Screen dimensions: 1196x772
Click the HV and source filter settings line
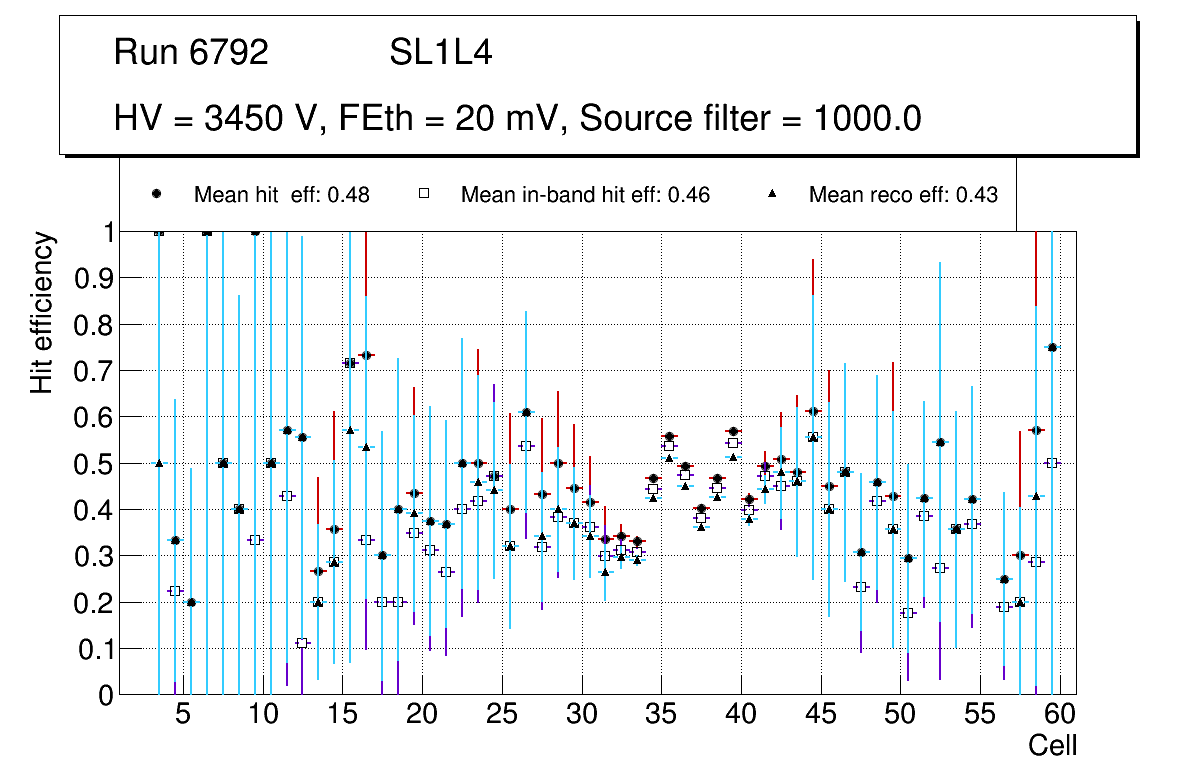517,119
